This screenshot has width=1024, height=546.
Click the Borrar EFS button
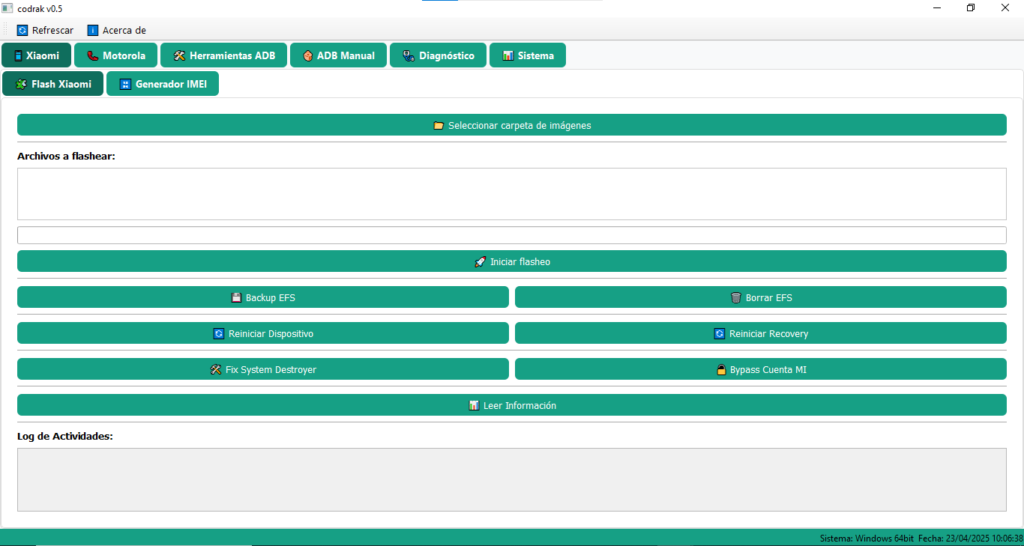click(761, 298)
